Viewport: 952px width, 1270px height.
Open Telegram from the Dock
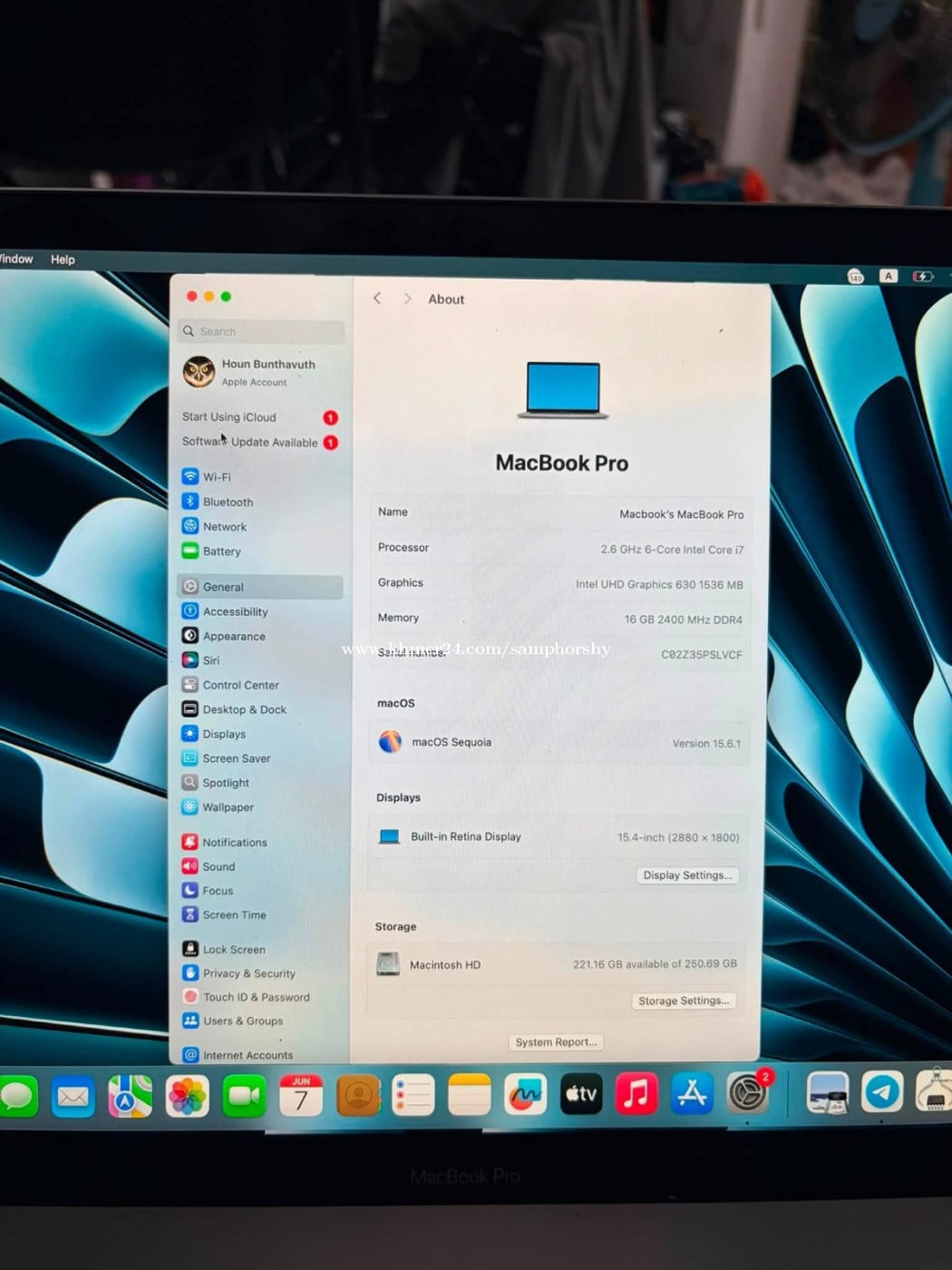[882, 1092]
